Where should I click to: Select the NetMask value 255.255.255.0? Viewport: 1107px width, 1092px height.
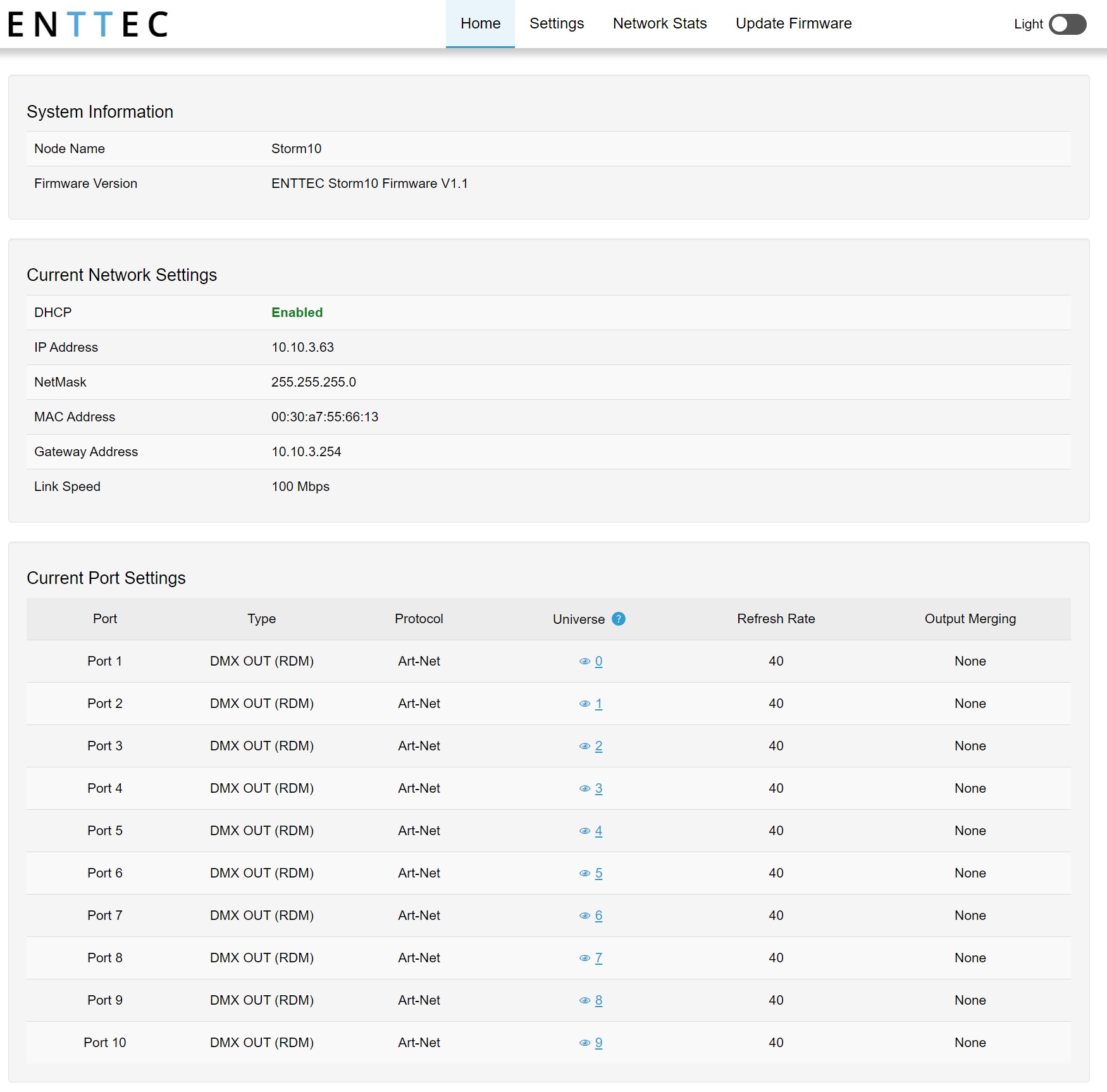tap(313, 382)
